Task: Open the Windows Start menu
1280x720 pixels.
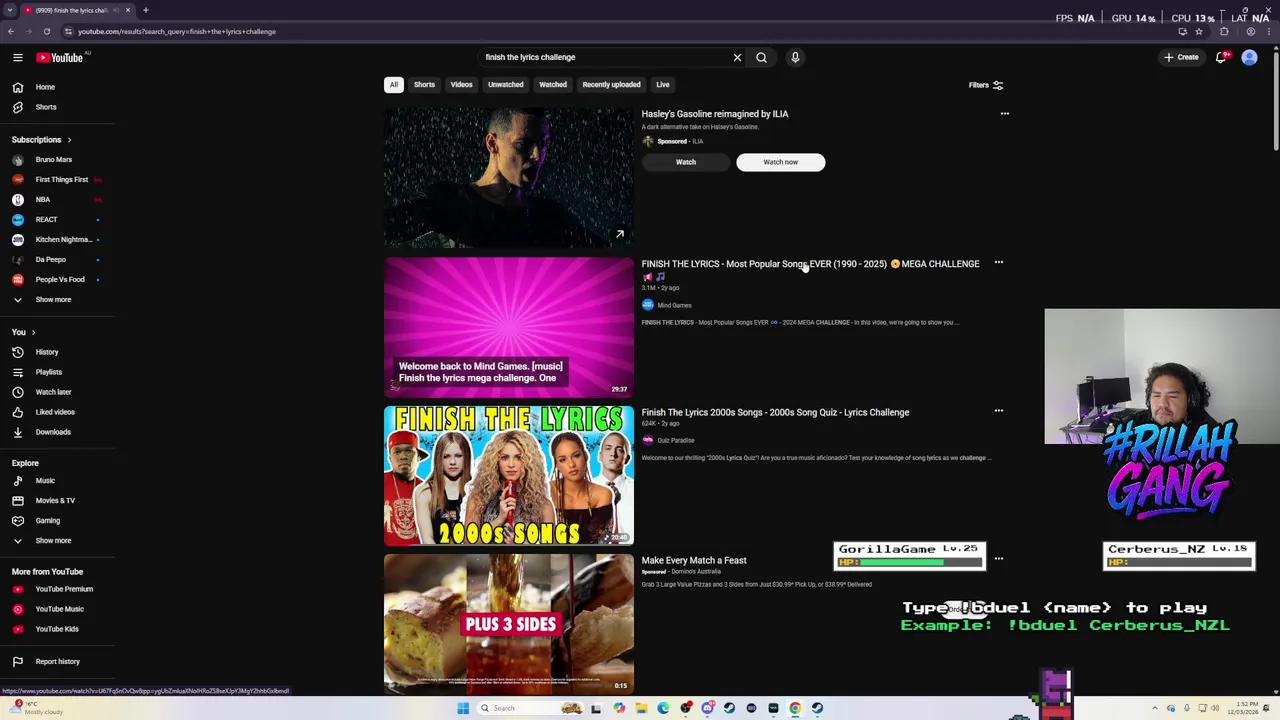Action: coord(463,708)
